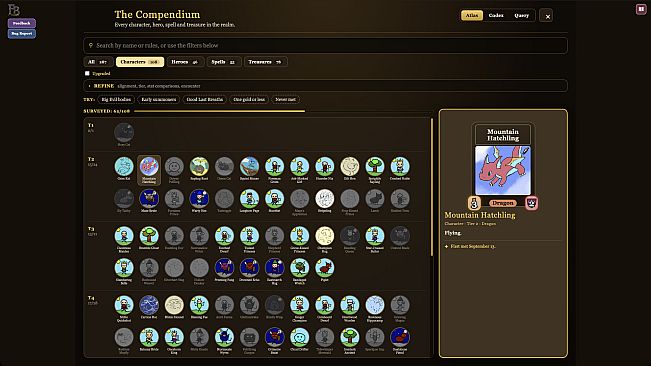Select the tree character in Tier 3
The height and width of the screenshot is (366, 651).
tap(149, 236)
